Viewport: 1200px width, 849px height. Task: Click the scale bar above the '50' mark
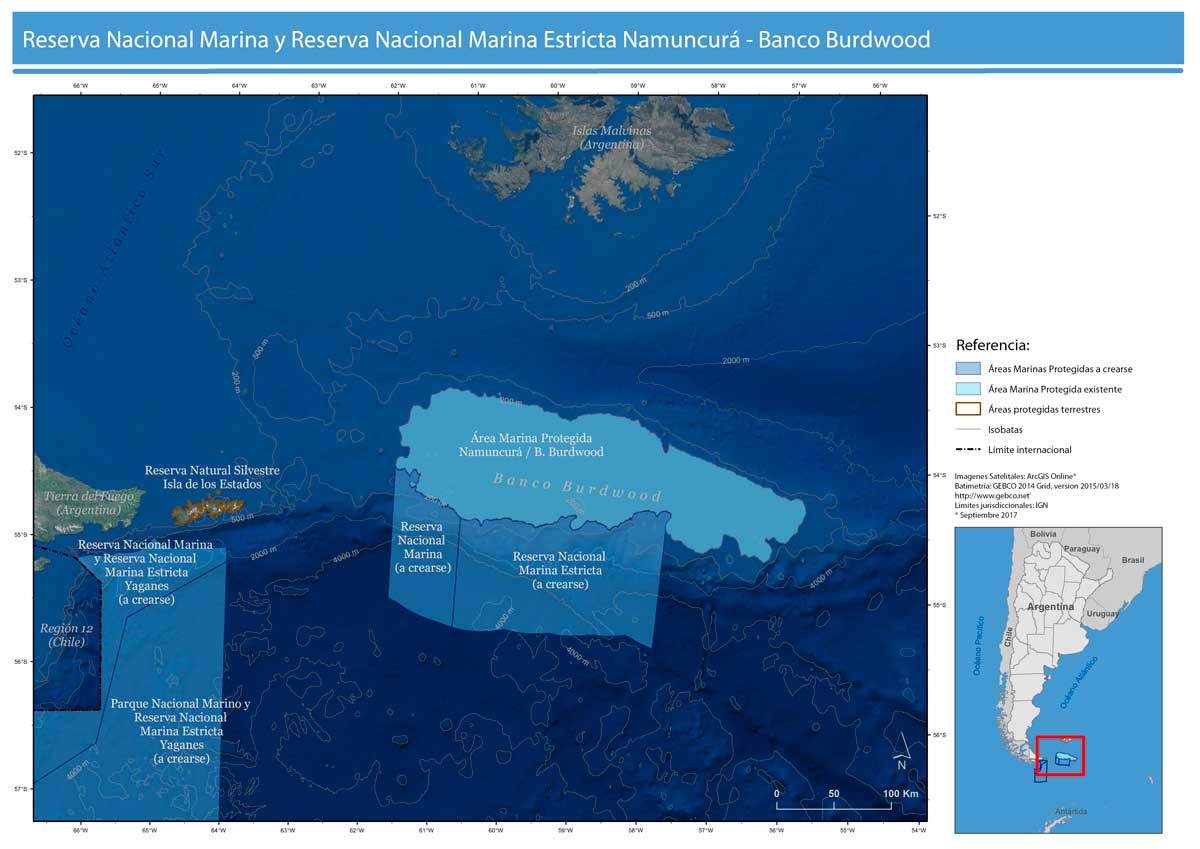pos(833,805)
